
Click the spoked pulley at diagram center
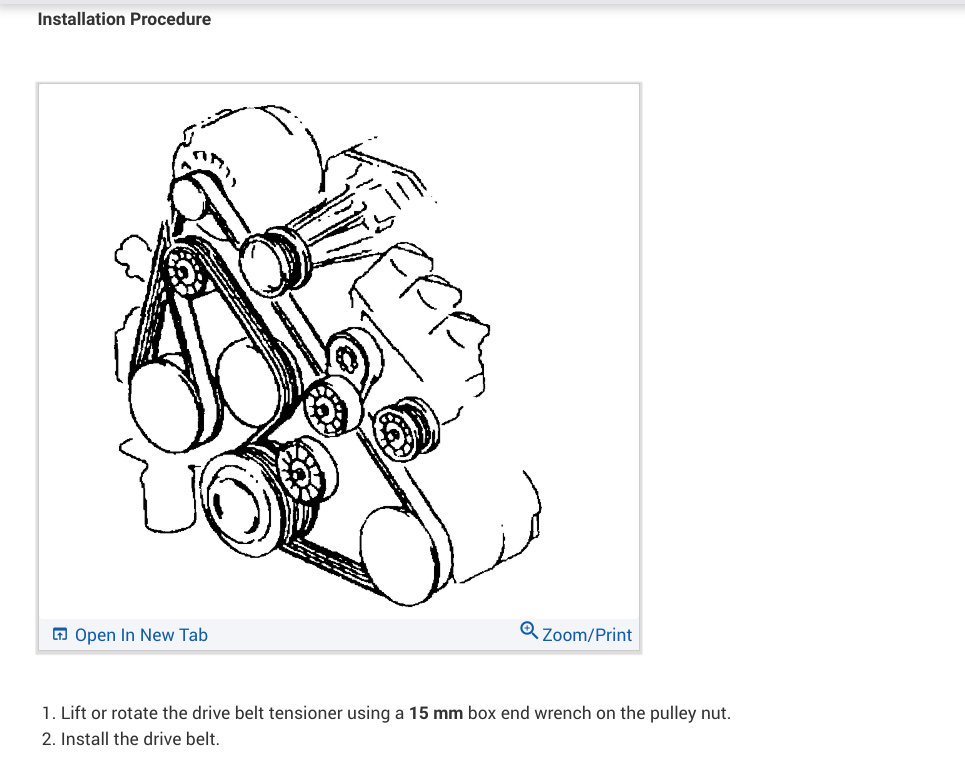[330, 406]
